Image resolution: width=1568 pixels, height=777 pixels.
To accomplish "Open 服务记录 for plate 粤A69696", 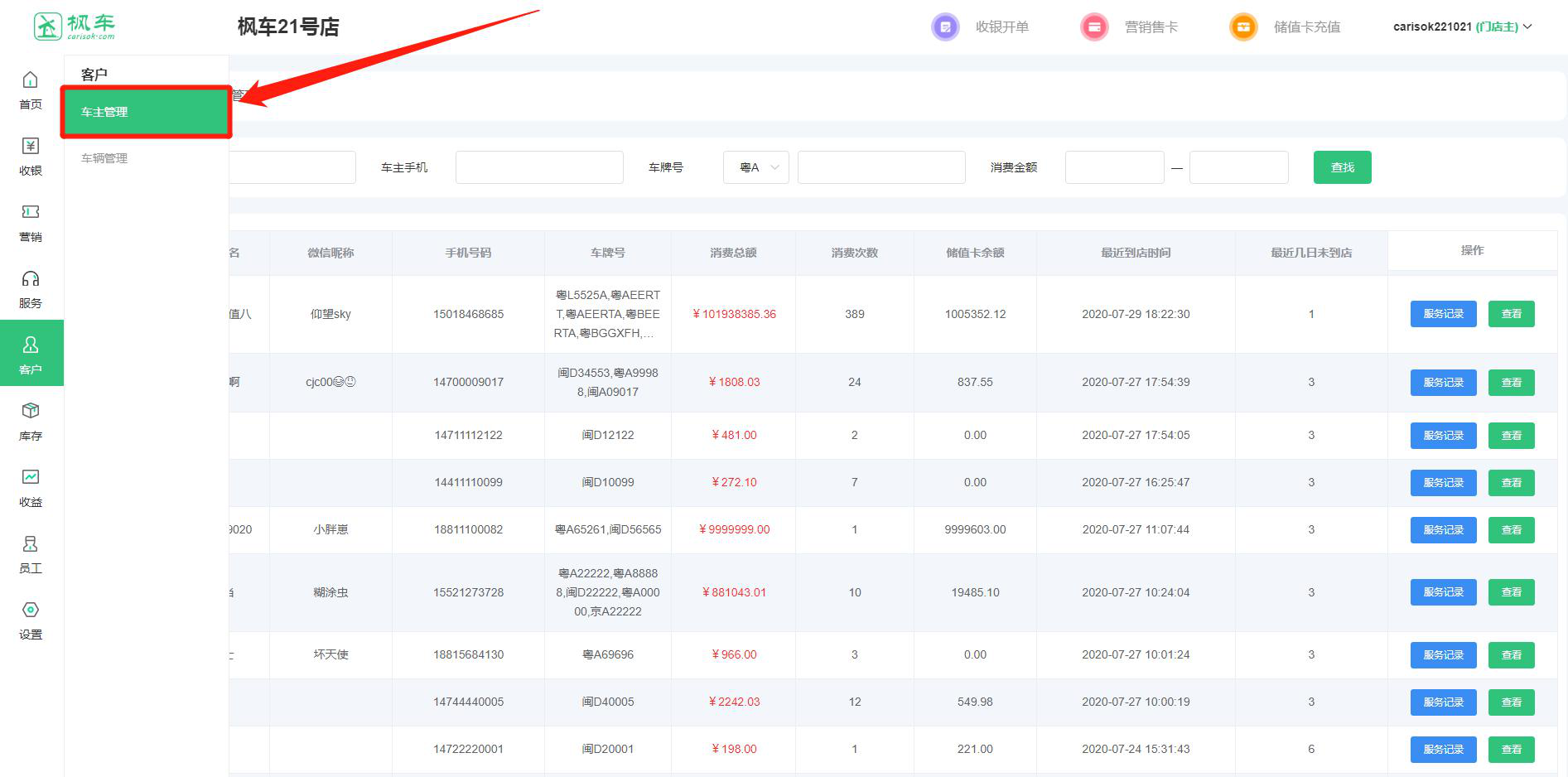I will (x=1443, y=655).
